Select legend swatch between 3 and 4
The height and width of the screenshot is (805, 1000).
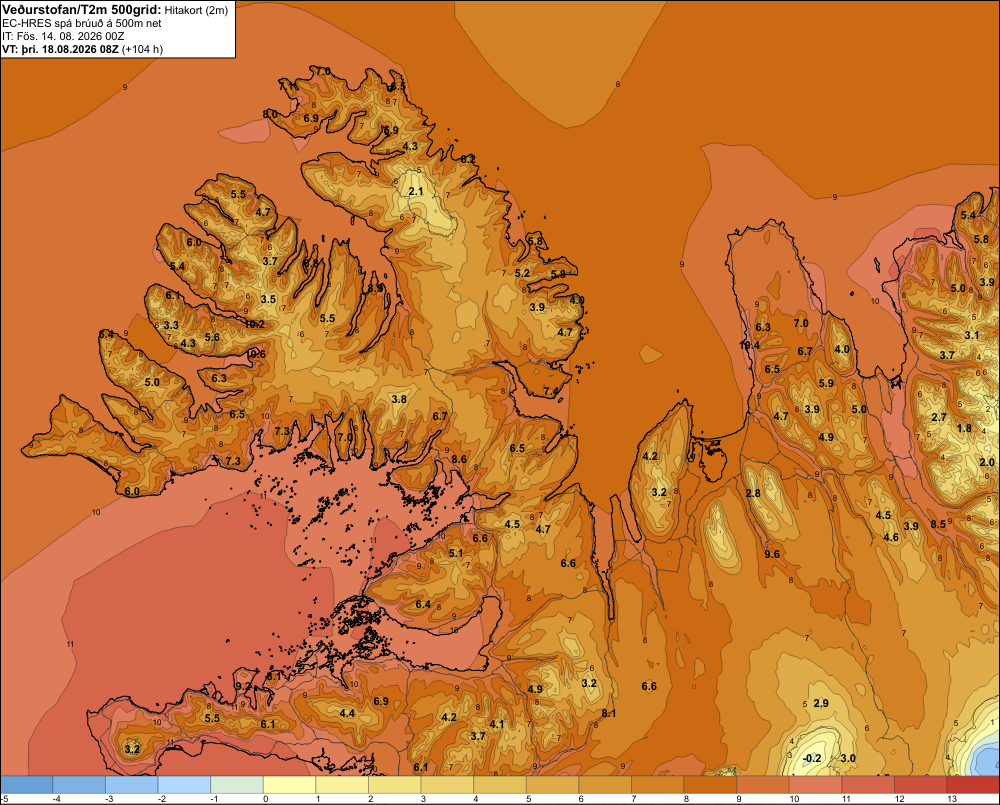click(447, 785)
